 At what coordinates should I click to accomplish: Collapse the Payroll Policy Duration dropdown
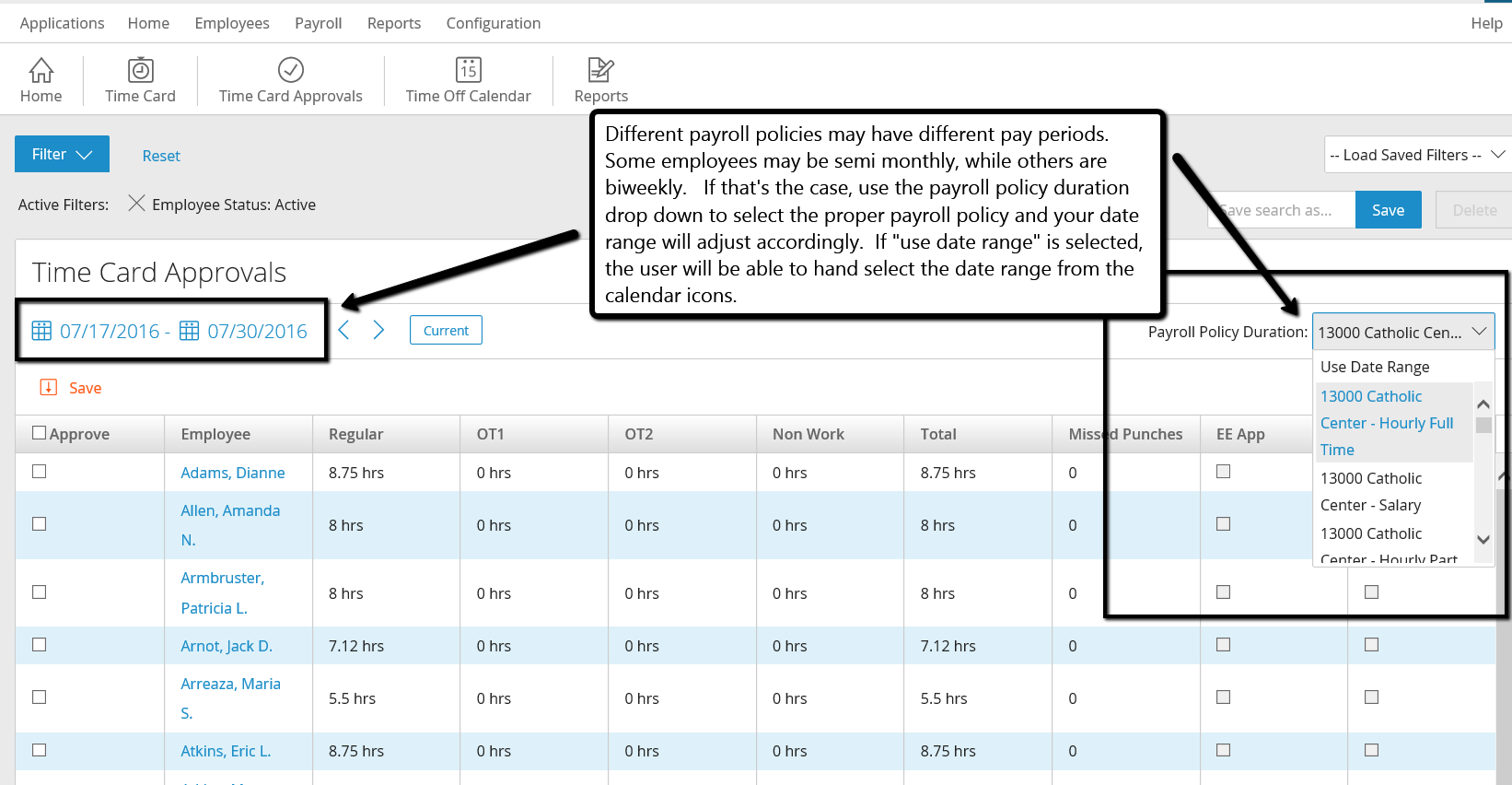(1402, 332)
